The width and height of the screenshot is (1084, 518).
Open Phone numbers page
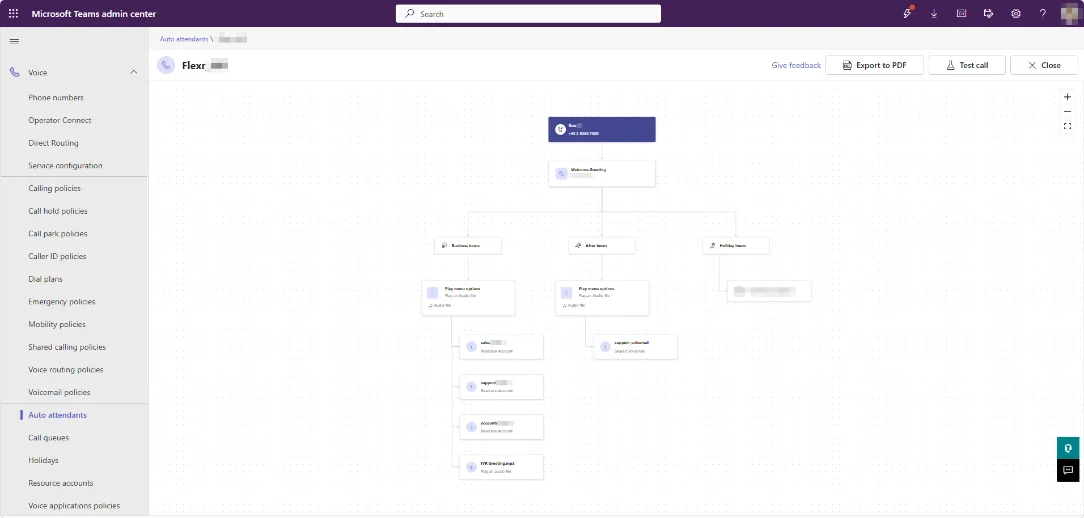tap(56, 98)
